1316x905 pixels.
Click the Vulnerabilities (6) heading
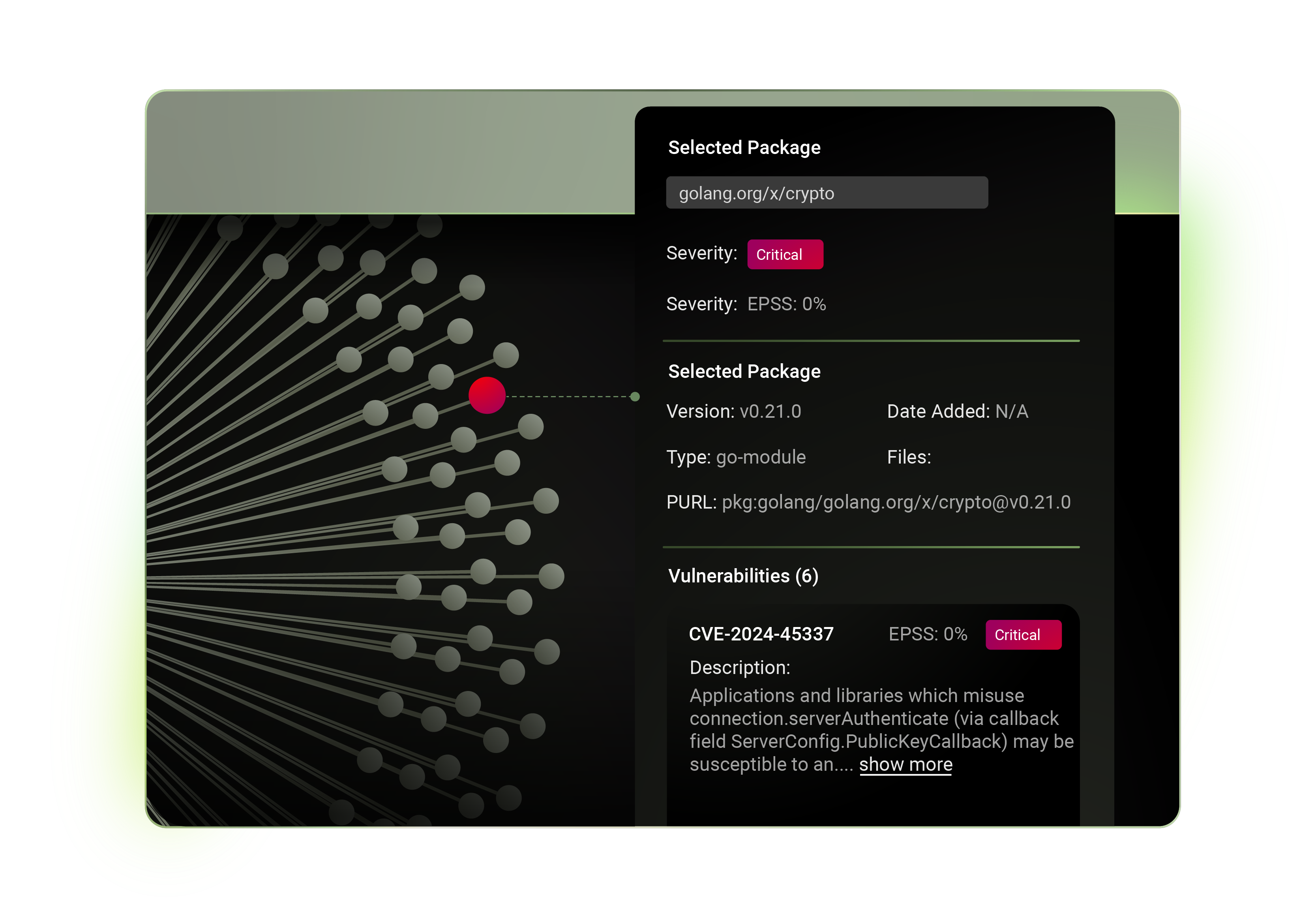tap(743, 576)
